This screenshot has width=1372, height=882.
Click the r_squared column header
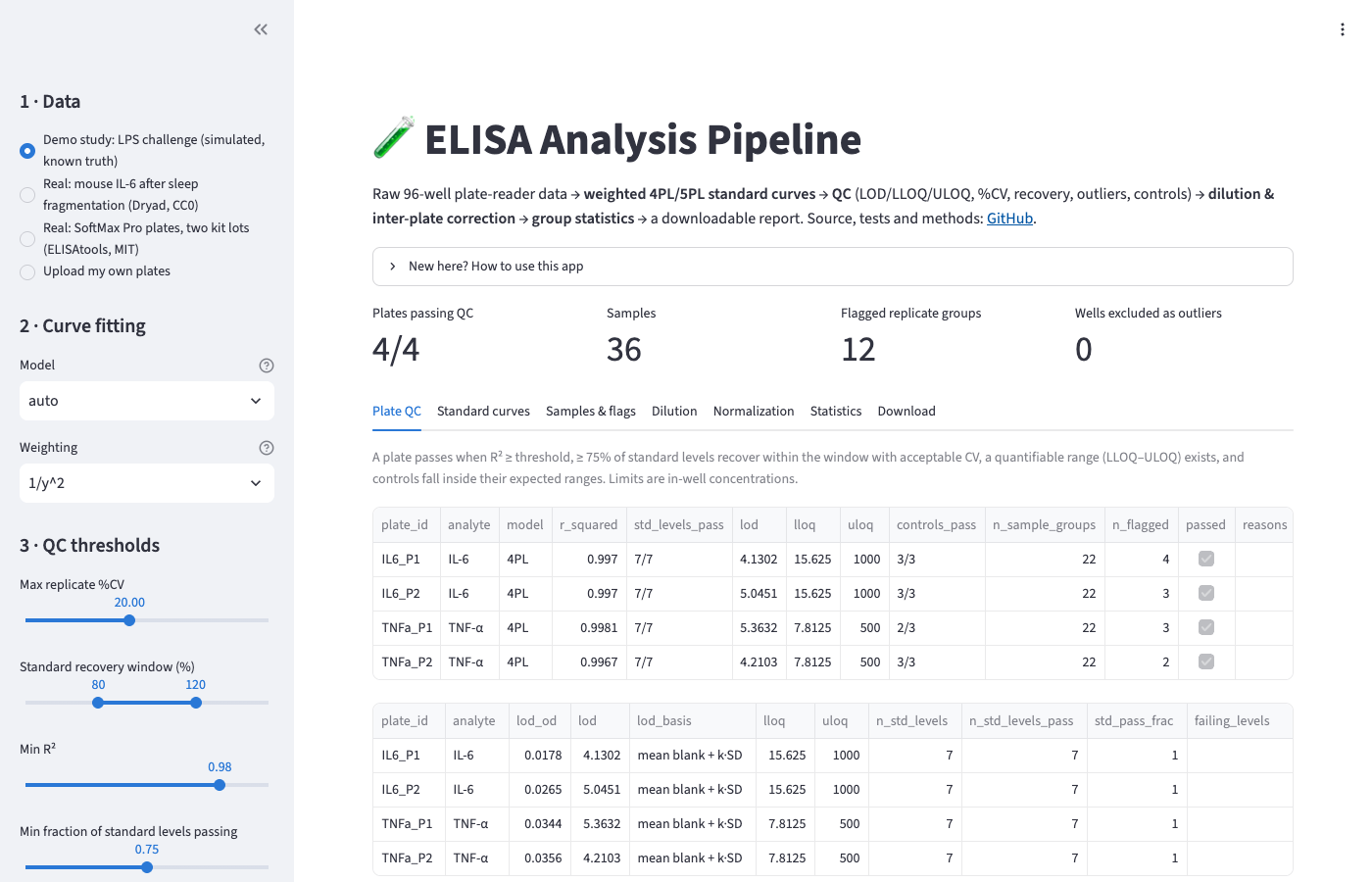[589, 525]
